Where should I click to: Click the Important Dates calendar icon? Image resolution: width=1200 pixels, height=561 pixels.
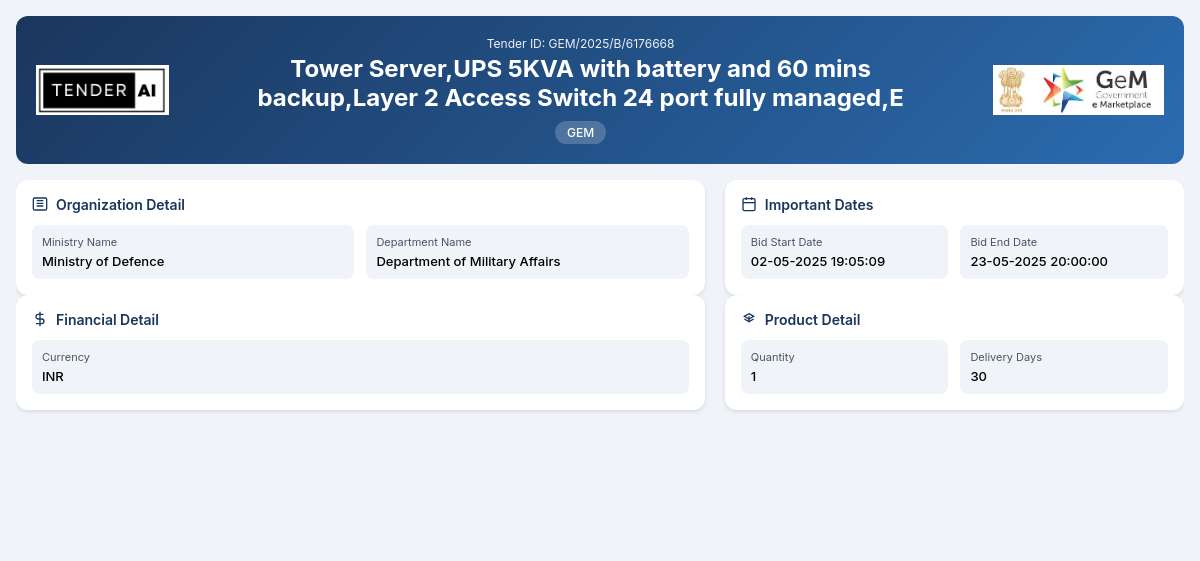(x=749, y=204)
